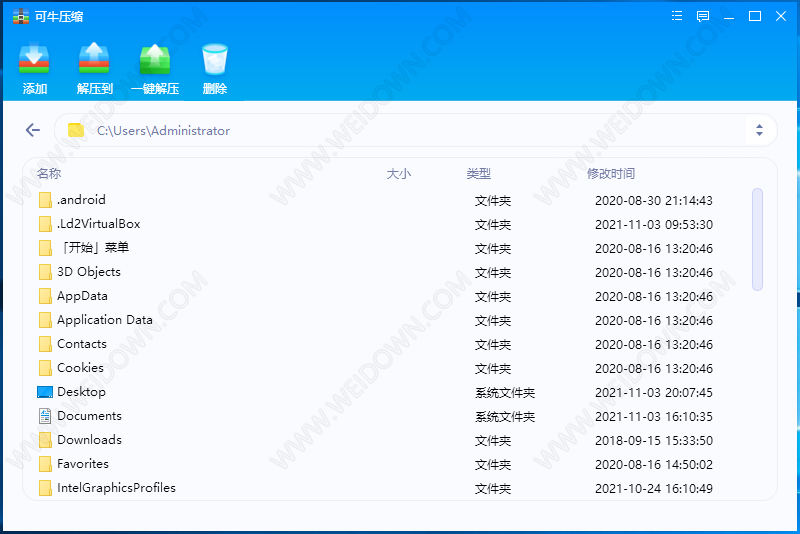Screen dimensions: 800x534
Task: Go back with the left arrow
Action: 33,130
